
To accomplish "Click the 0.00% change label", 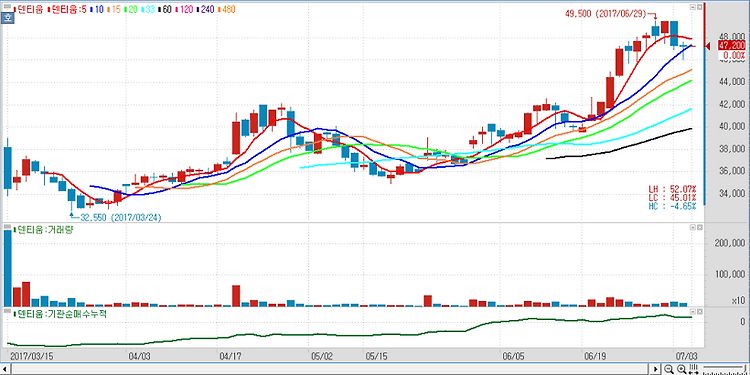I will tap(733, 55).
